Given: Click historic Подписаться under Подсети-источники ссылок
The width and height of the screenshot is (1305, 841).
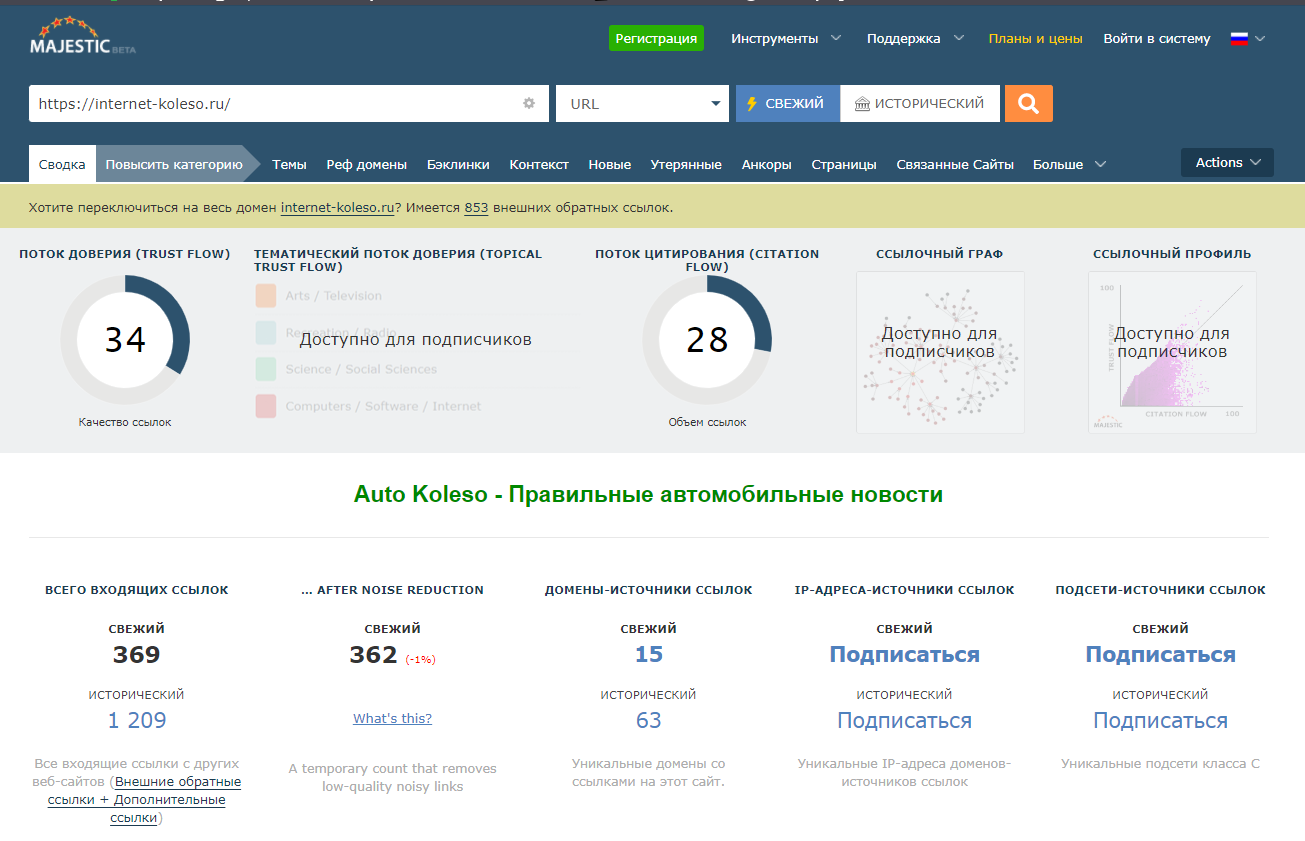Looking at the screenshot, I should [1161, 720].
